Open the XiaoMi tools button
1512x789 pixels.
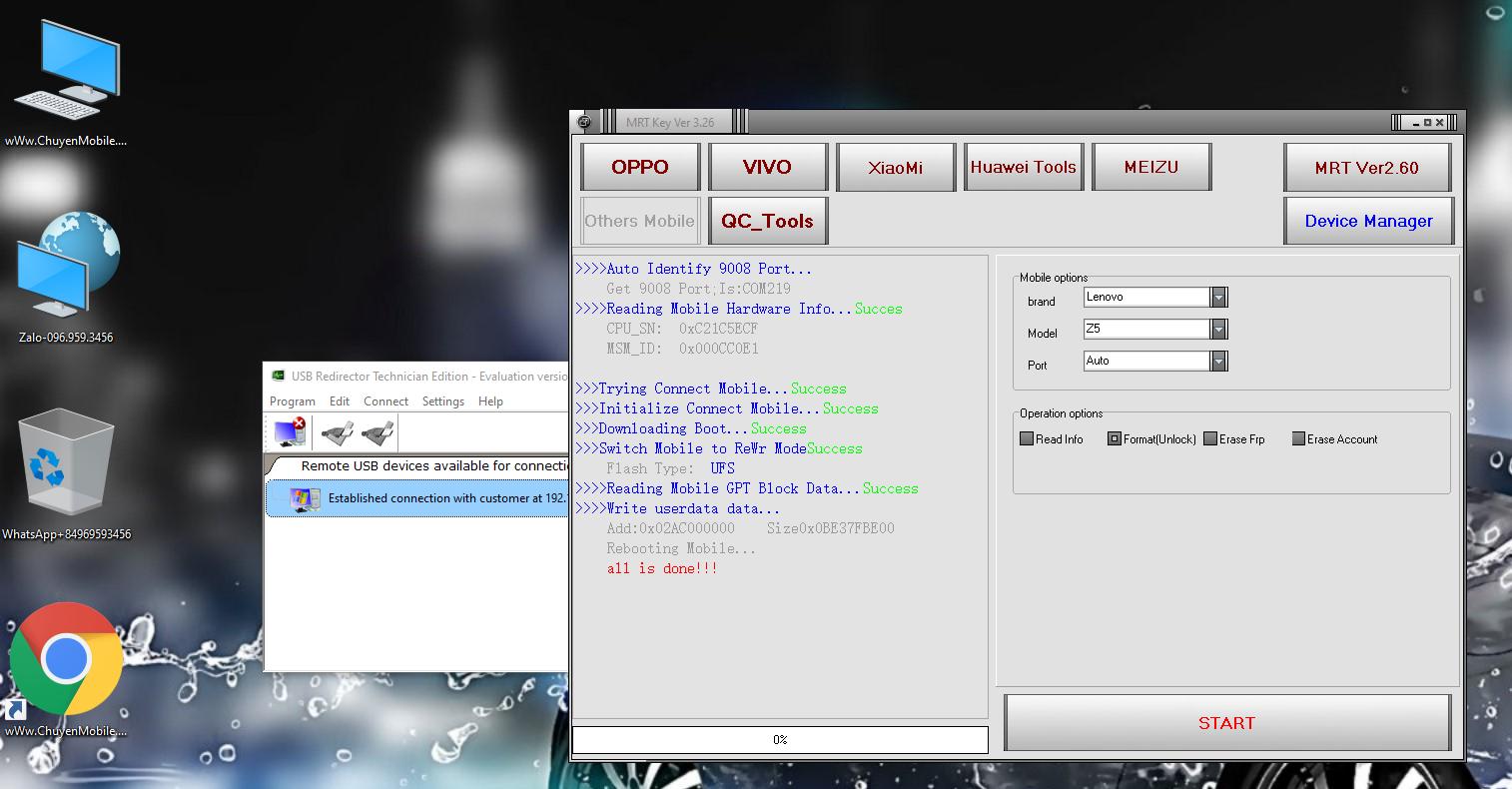[895, 167]
